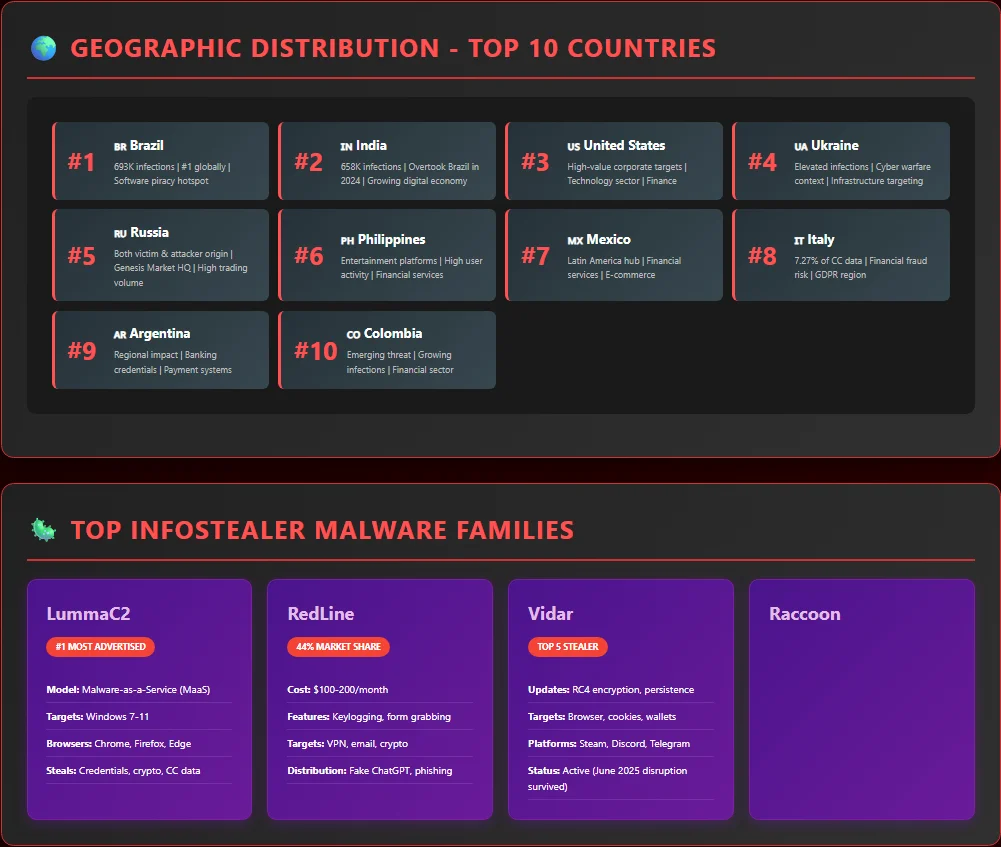Click Brazil's '693K infections' description text
Image resolution: width=1001 pixels, height=847 pixels.
pos(172,174)
